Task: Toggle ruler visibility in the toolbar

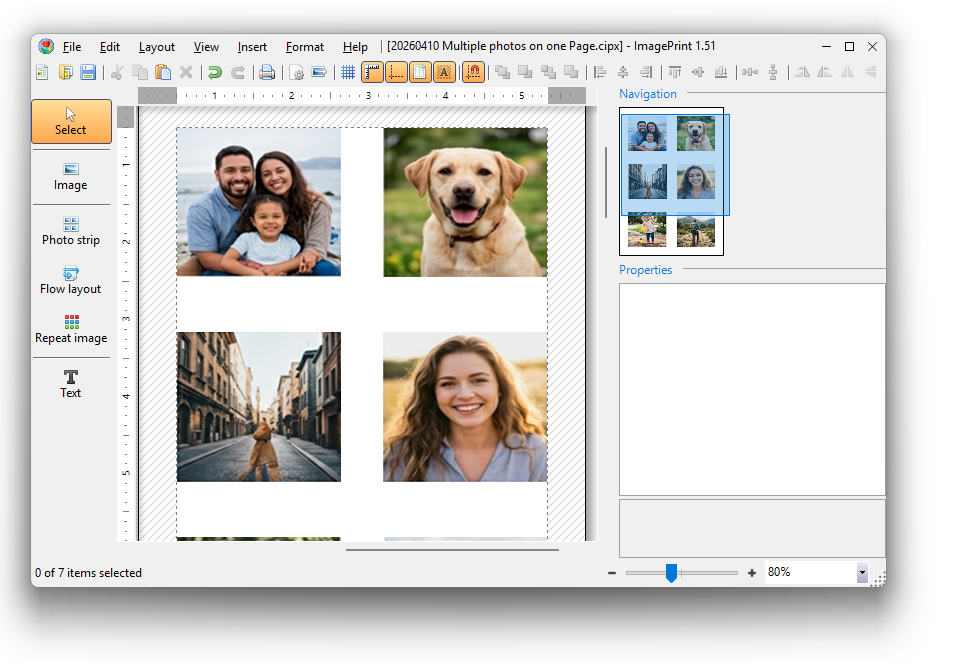Action: pyautogui.click(x=371, y=71)
